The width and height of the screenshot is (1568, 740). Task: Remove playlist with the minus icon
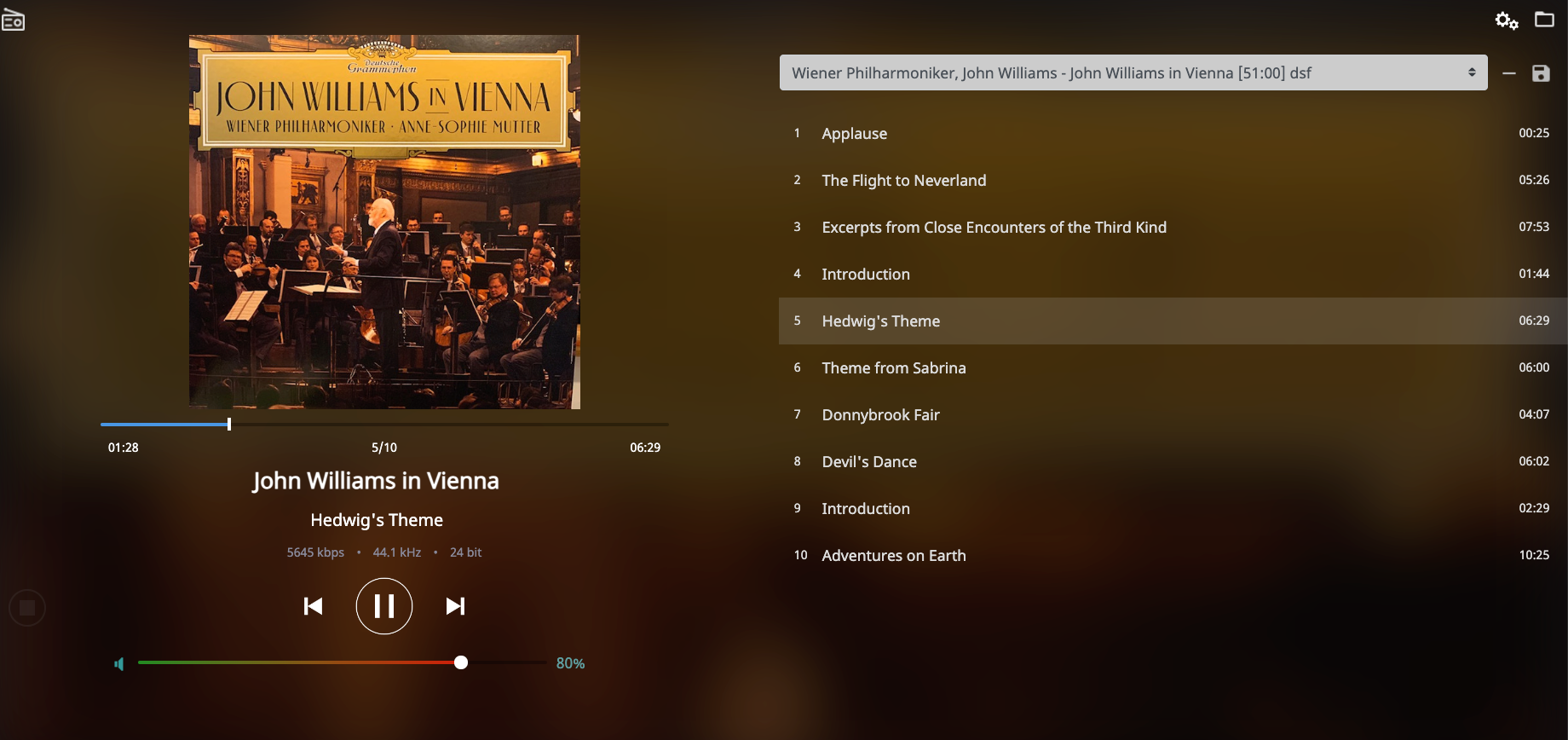[1509, 73]
